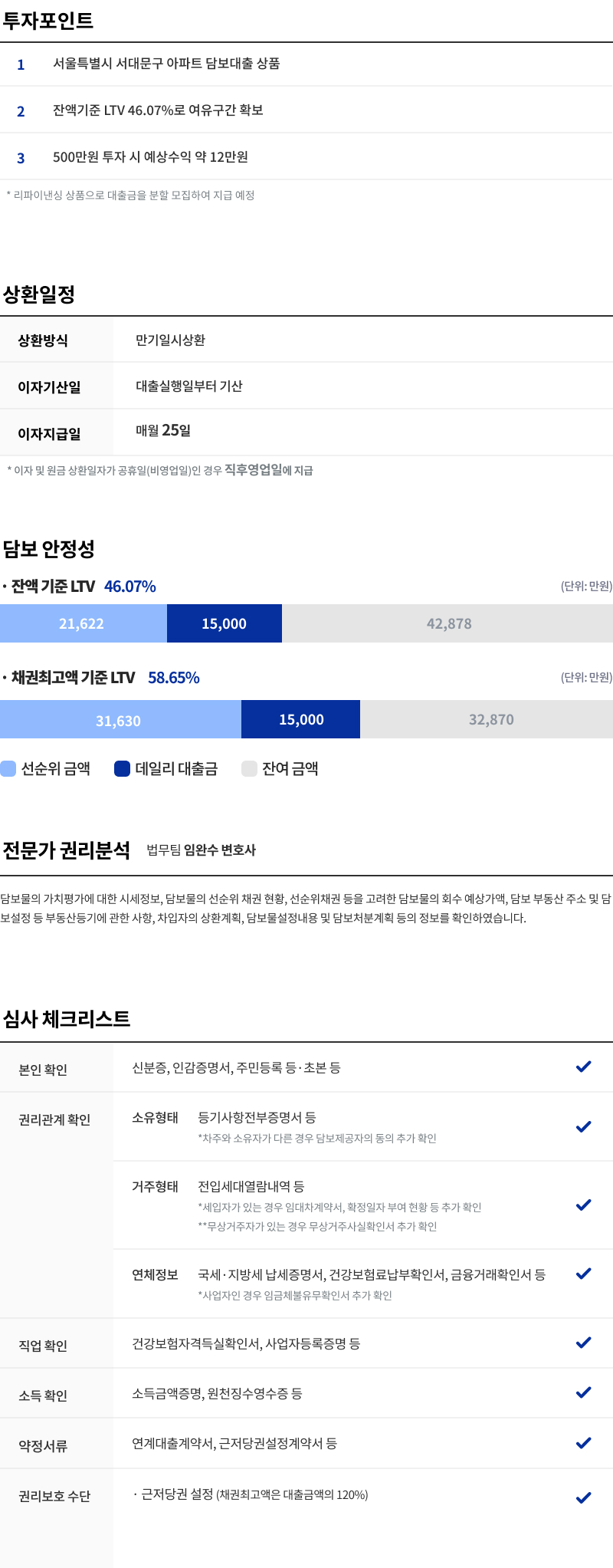
Task: Click the 임완수 변호사 name label
Action: point(220,850)
